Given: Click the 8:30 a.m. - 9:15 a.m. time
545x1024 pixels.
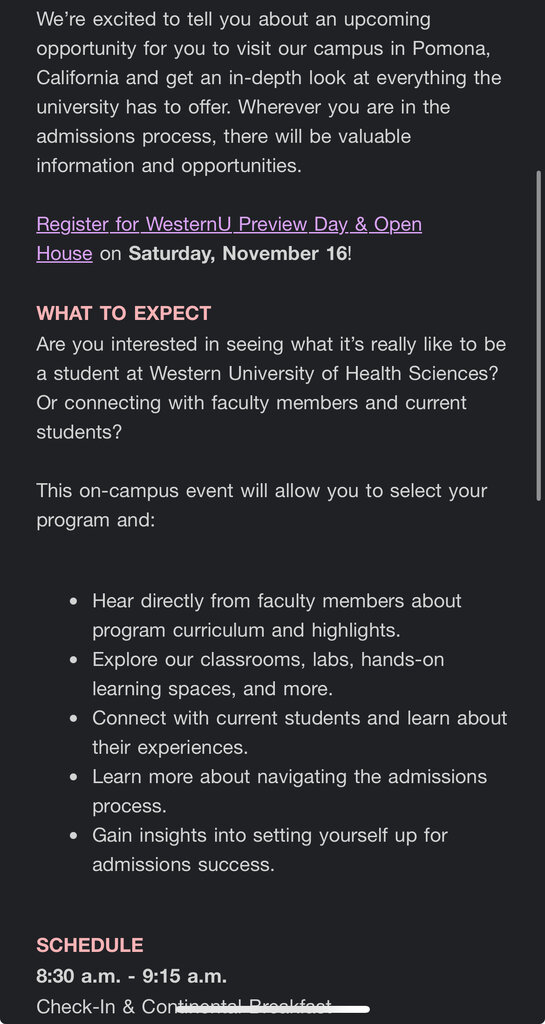Looking at the screenshot, I should point(132,976).
